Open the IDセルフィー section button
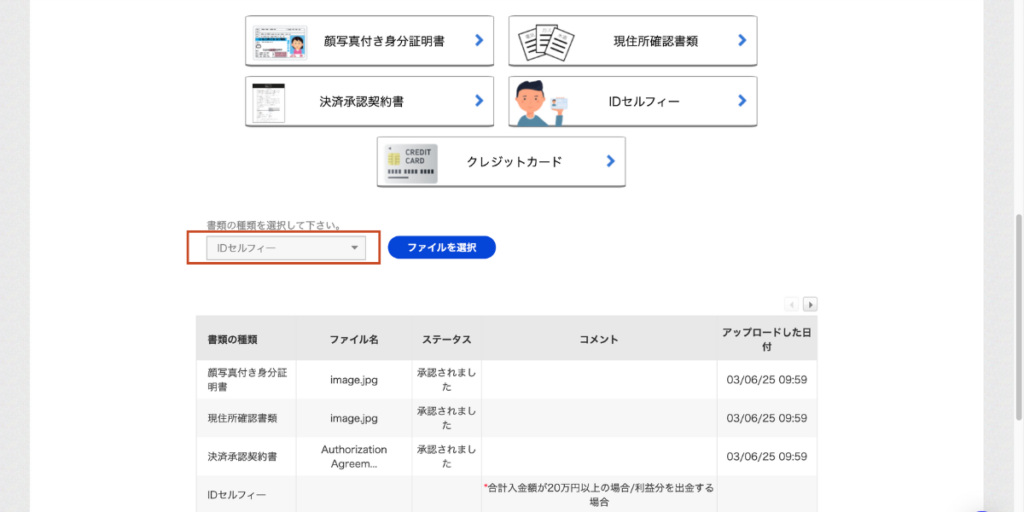Viewport: 1024px width, 512px height. [x=632, y=101]
